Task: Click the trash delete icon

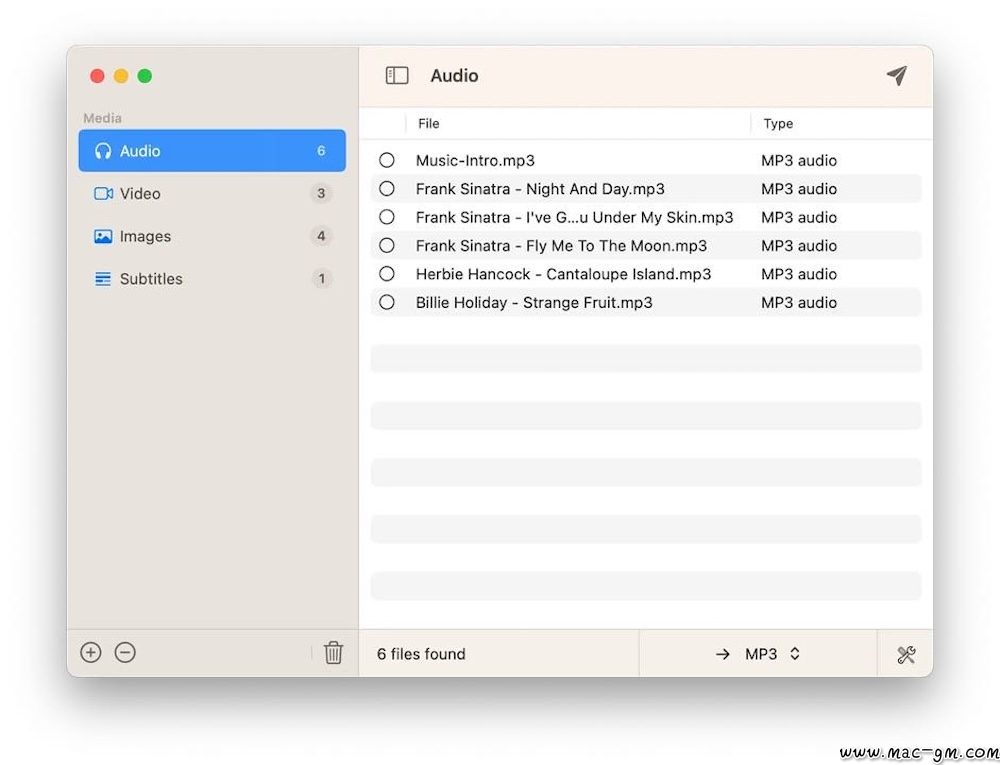Action: (333, 652)
